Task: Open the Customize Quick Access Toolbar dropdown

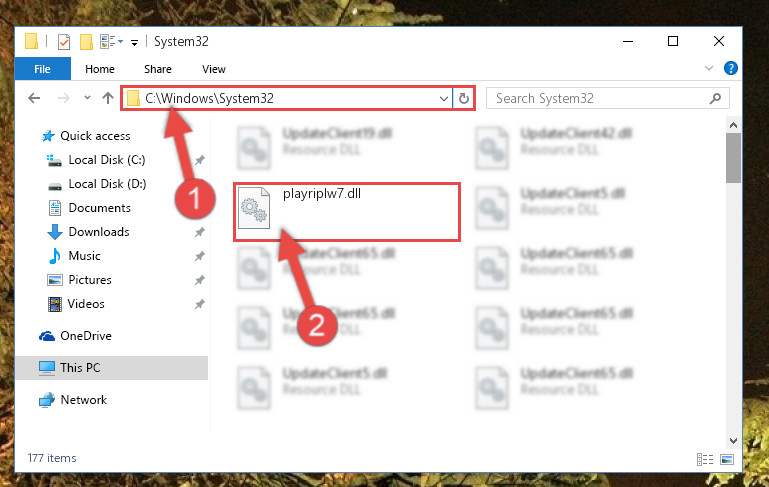Action: click(134, 43)
